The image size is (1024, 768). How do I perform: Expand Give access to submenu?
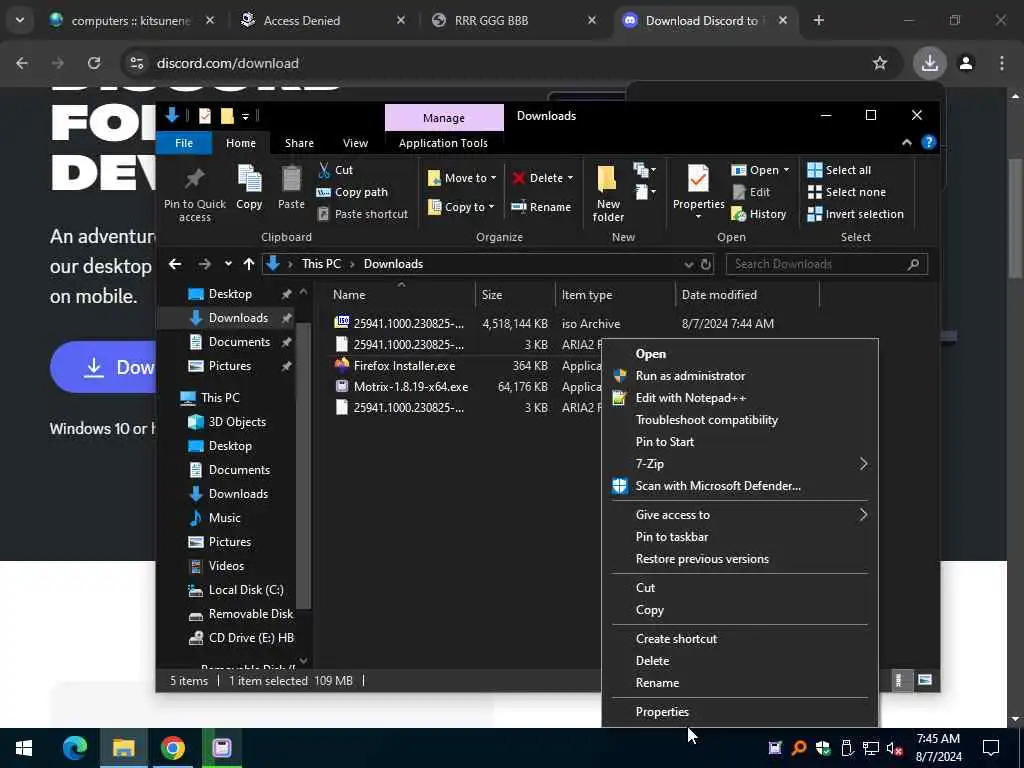click(x=740, y=515)
